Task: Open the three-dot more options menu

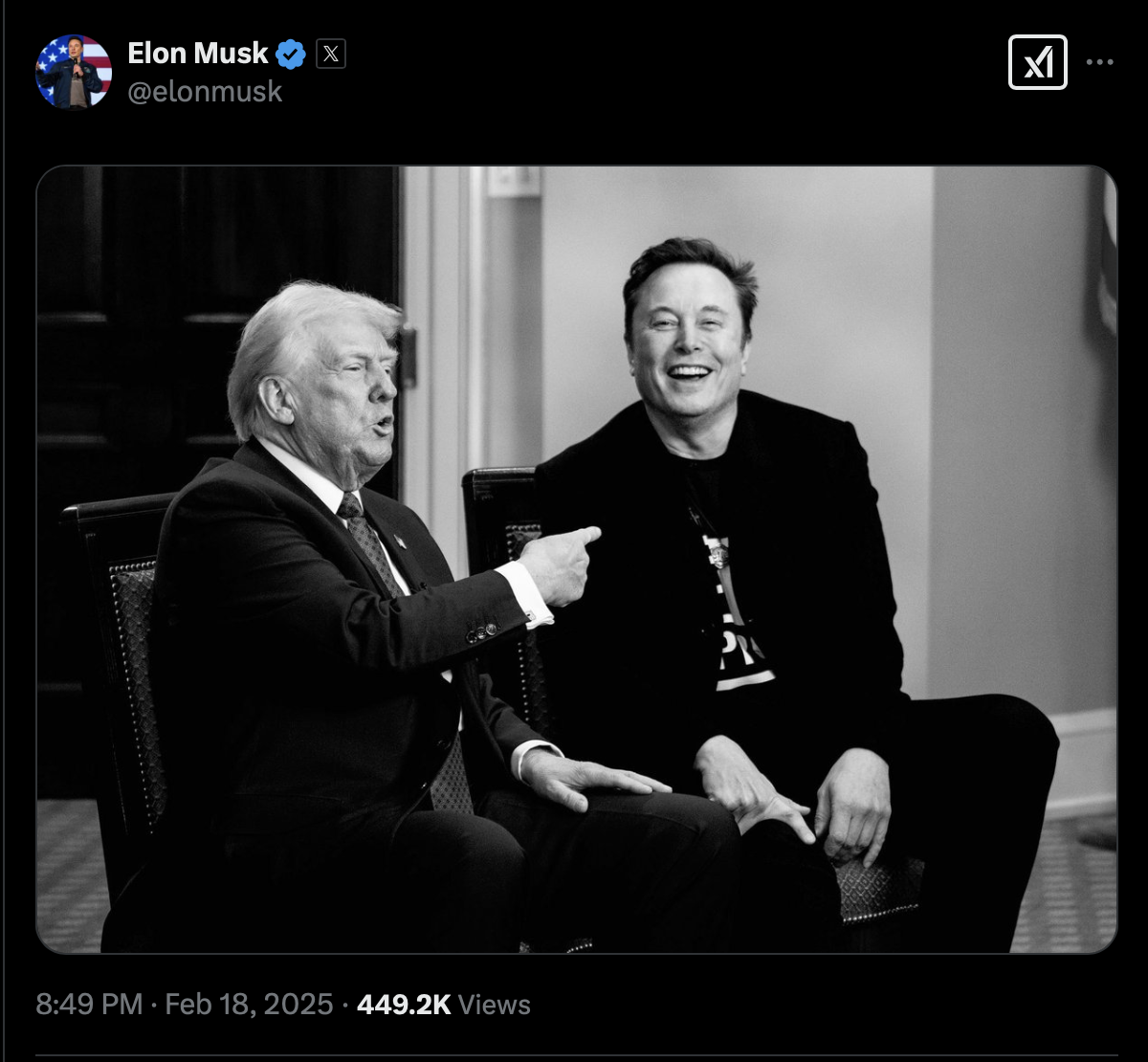Action: pyautogui.click(x=1099, y=62)
